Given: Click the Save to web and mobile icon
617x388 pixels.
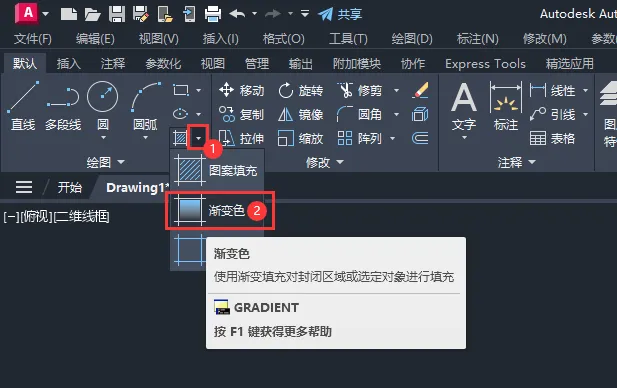Looking at the screenshot, I should (189, 15).
